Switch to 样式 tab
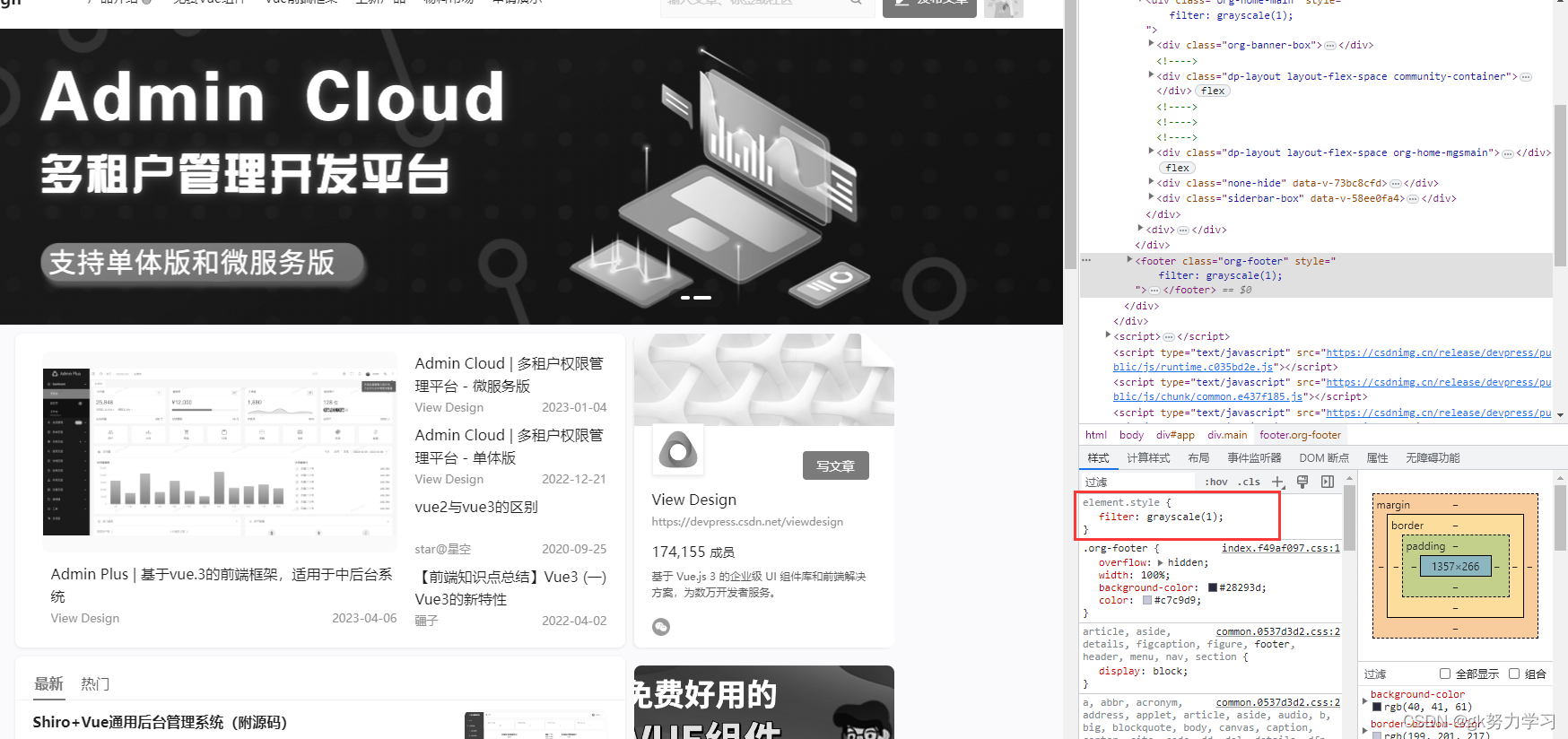Image resolution: width=1568 pixels, height=739 pixels. point(1099,457)
